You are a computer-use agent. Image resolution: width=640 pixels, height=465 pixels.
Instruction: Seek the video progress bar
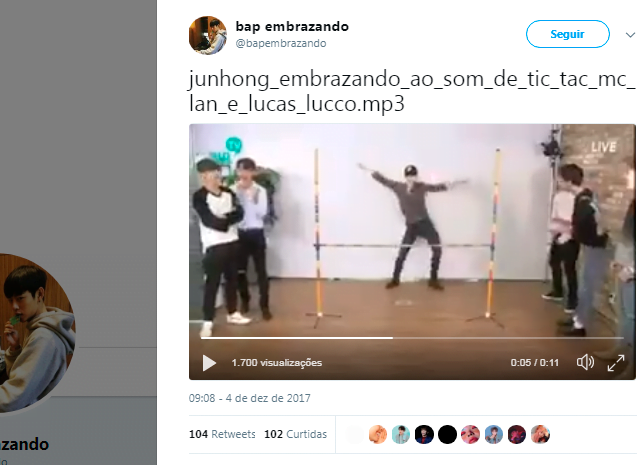coord(412,338)
